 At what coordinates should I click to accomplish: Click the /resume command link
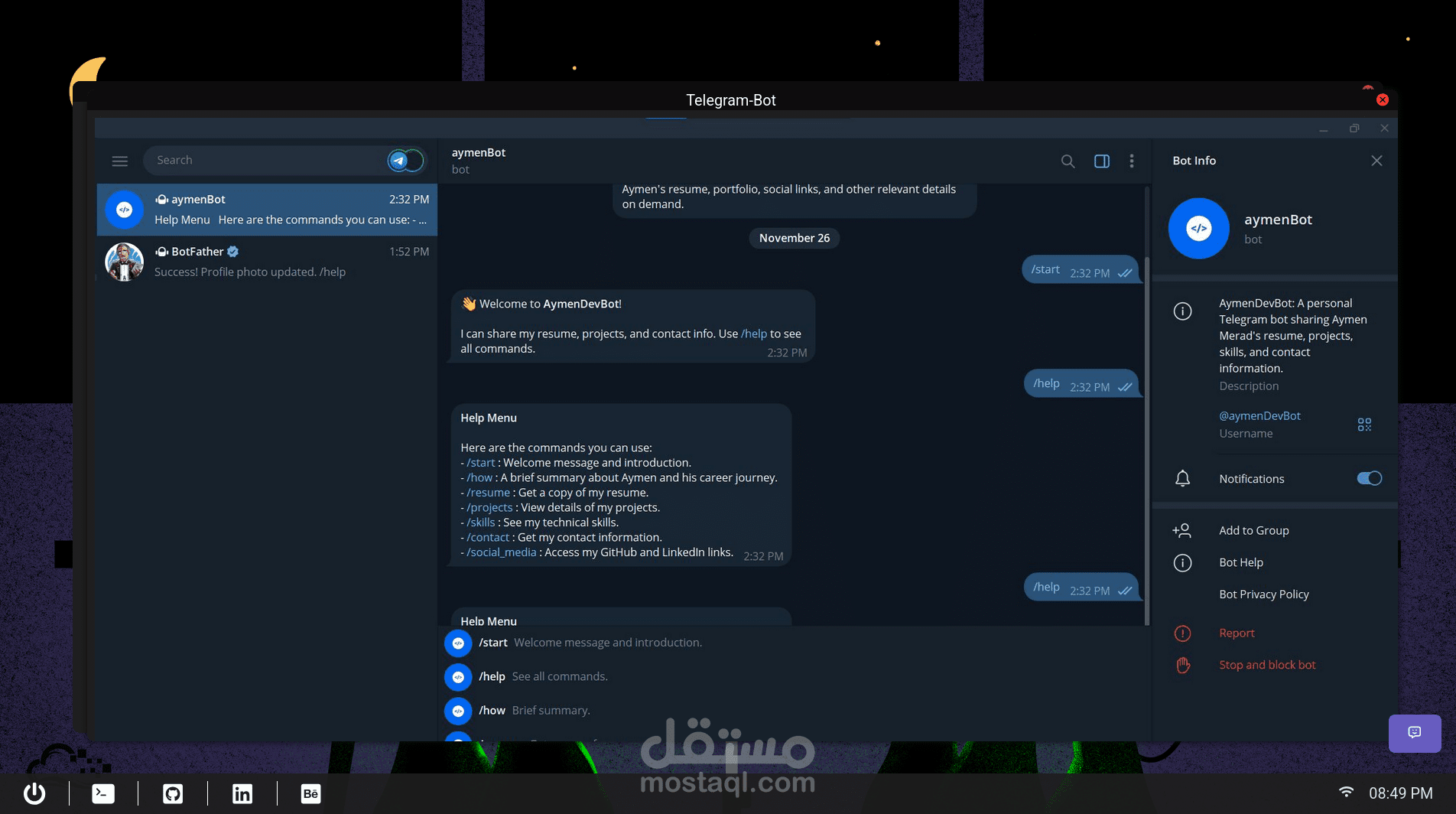click(x=488, y=493)
